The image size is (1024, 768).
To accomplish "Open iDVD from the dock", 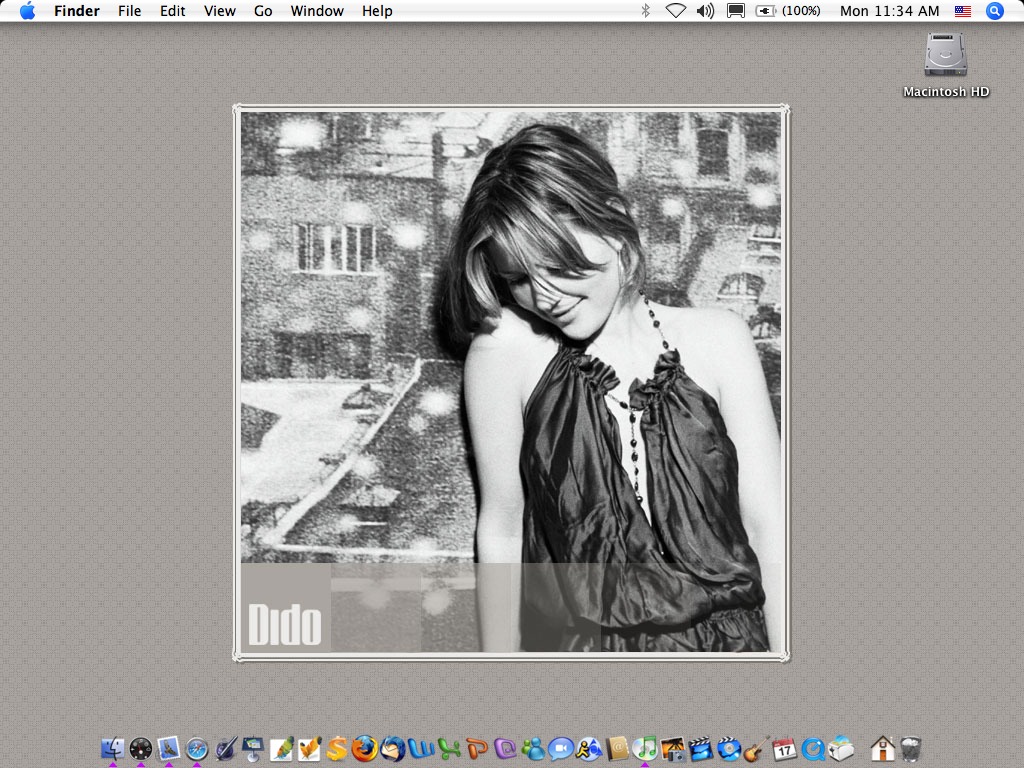I will [729, 748].
